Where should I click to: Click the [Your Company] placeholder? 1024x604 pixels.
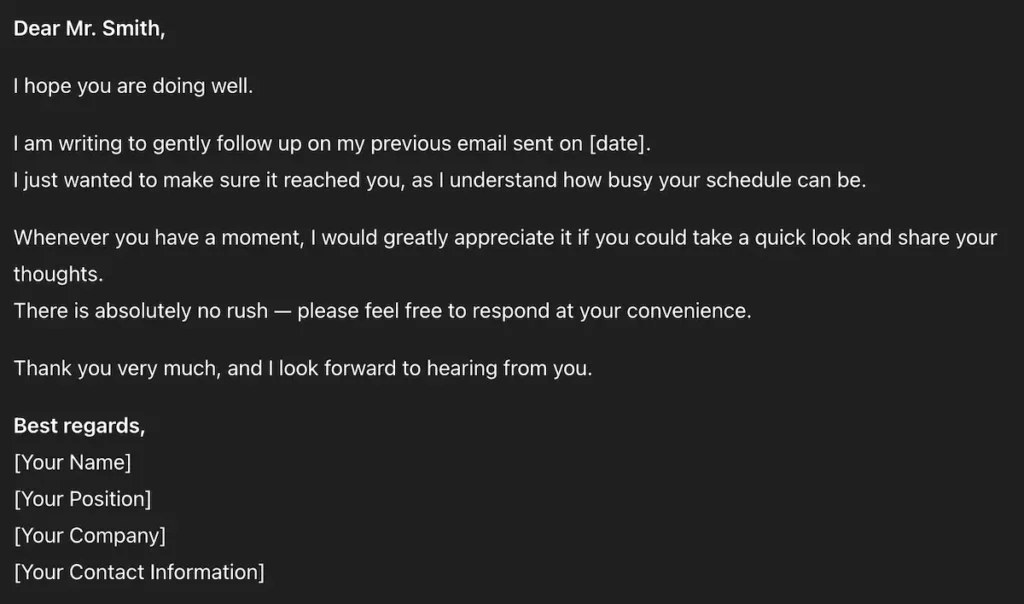click(x=89, y=536)
